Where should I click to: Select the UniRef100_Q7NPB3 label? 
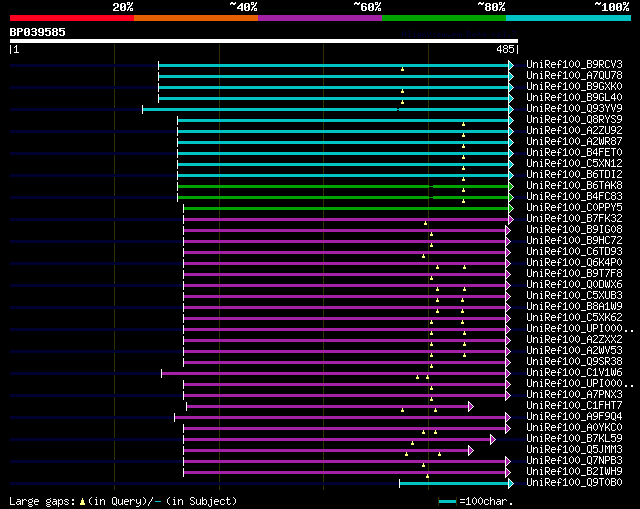(x=574, y=461)
